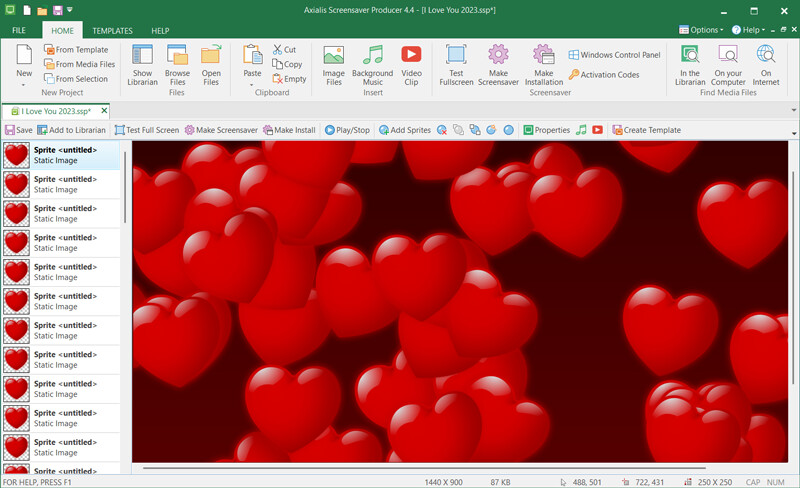Expand the New project dropdown
Screen dimensions: 800x488
[24, 84]
